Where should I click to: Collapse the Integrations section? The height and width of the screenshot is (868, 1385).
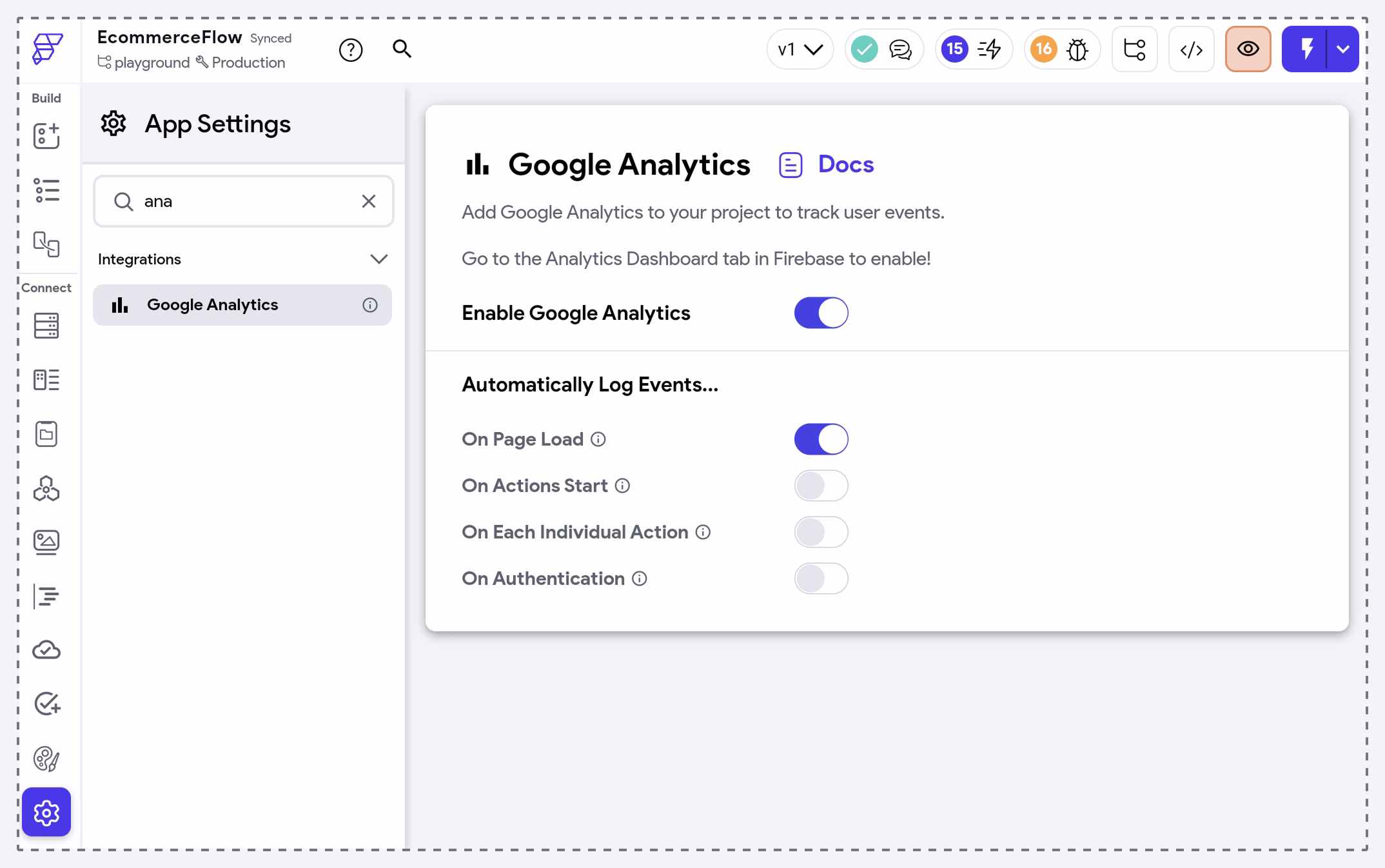tap(378, 259)
